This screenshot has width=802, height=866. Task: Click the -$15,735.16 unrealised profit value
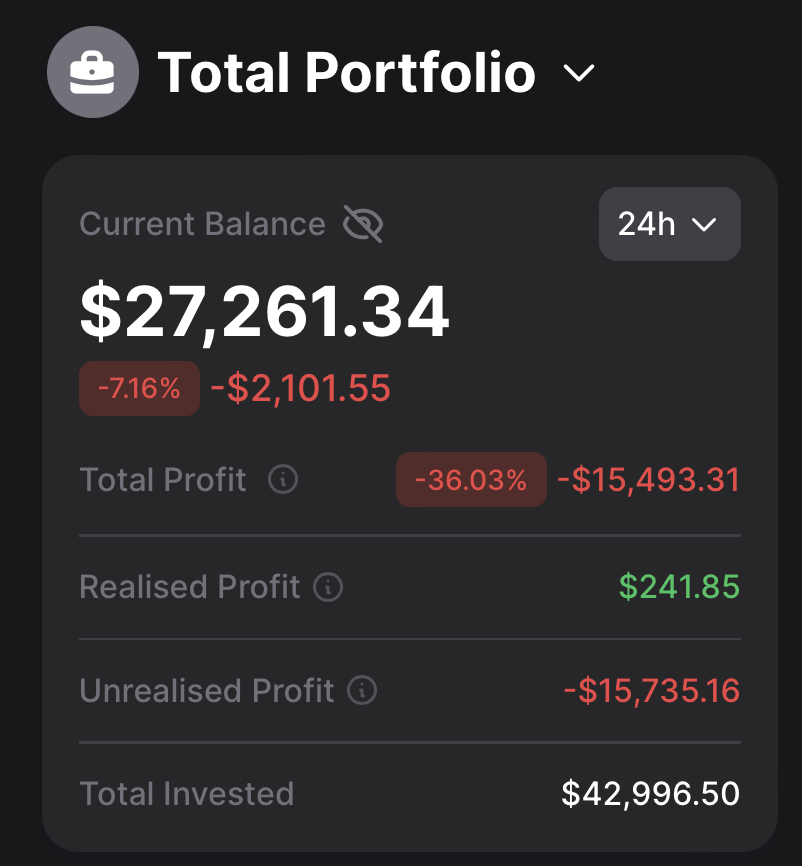click(x=651, y=690)
